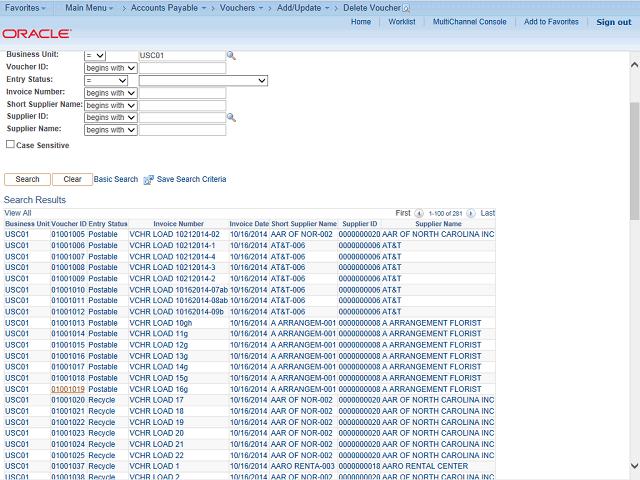Click the Clear button
Image resolution: width=640 pixels, height=480 pixels.
pos(72,179)
